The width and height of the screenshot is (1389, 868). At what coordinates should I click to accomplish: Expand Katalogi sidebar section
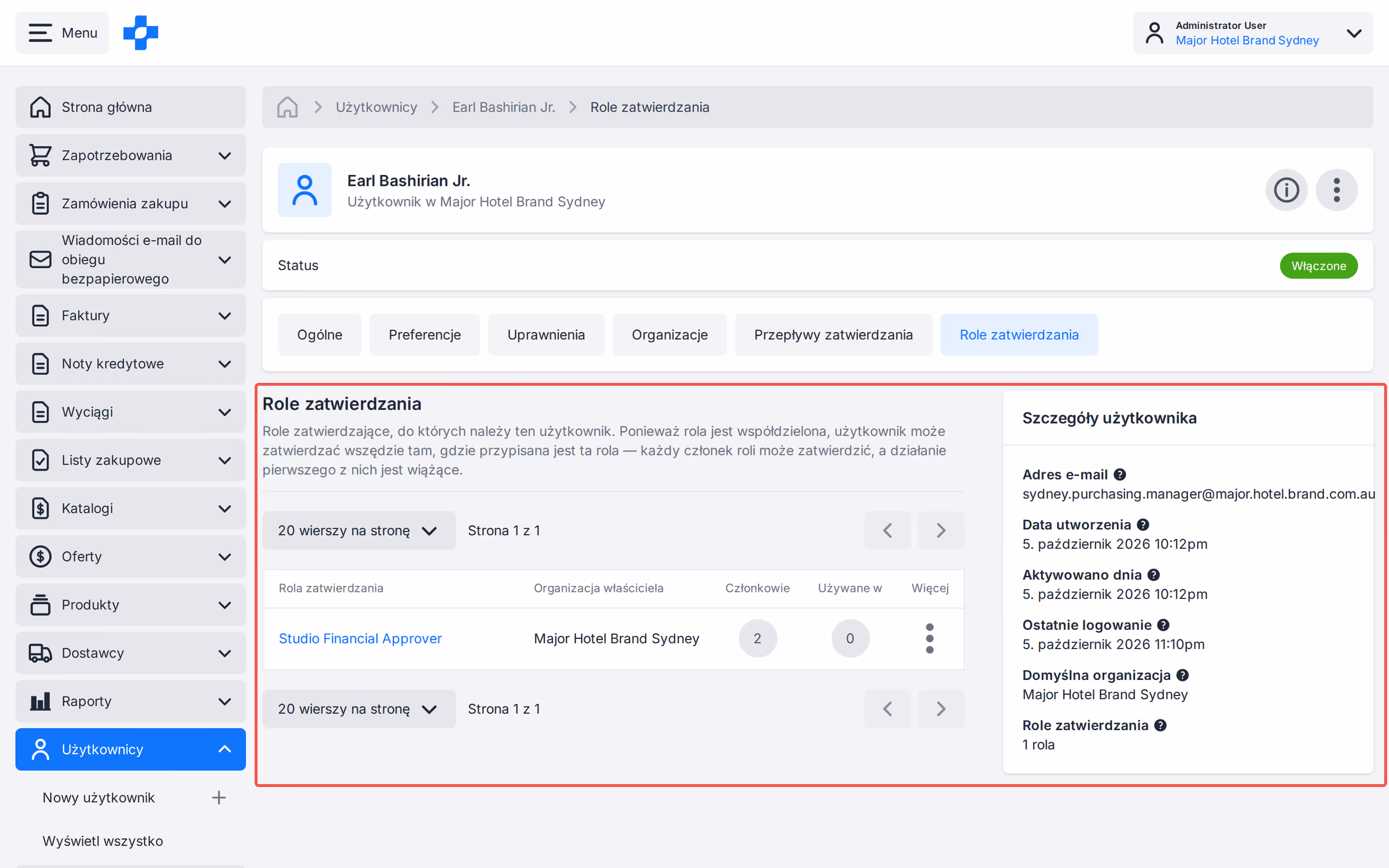coord(130,509)
